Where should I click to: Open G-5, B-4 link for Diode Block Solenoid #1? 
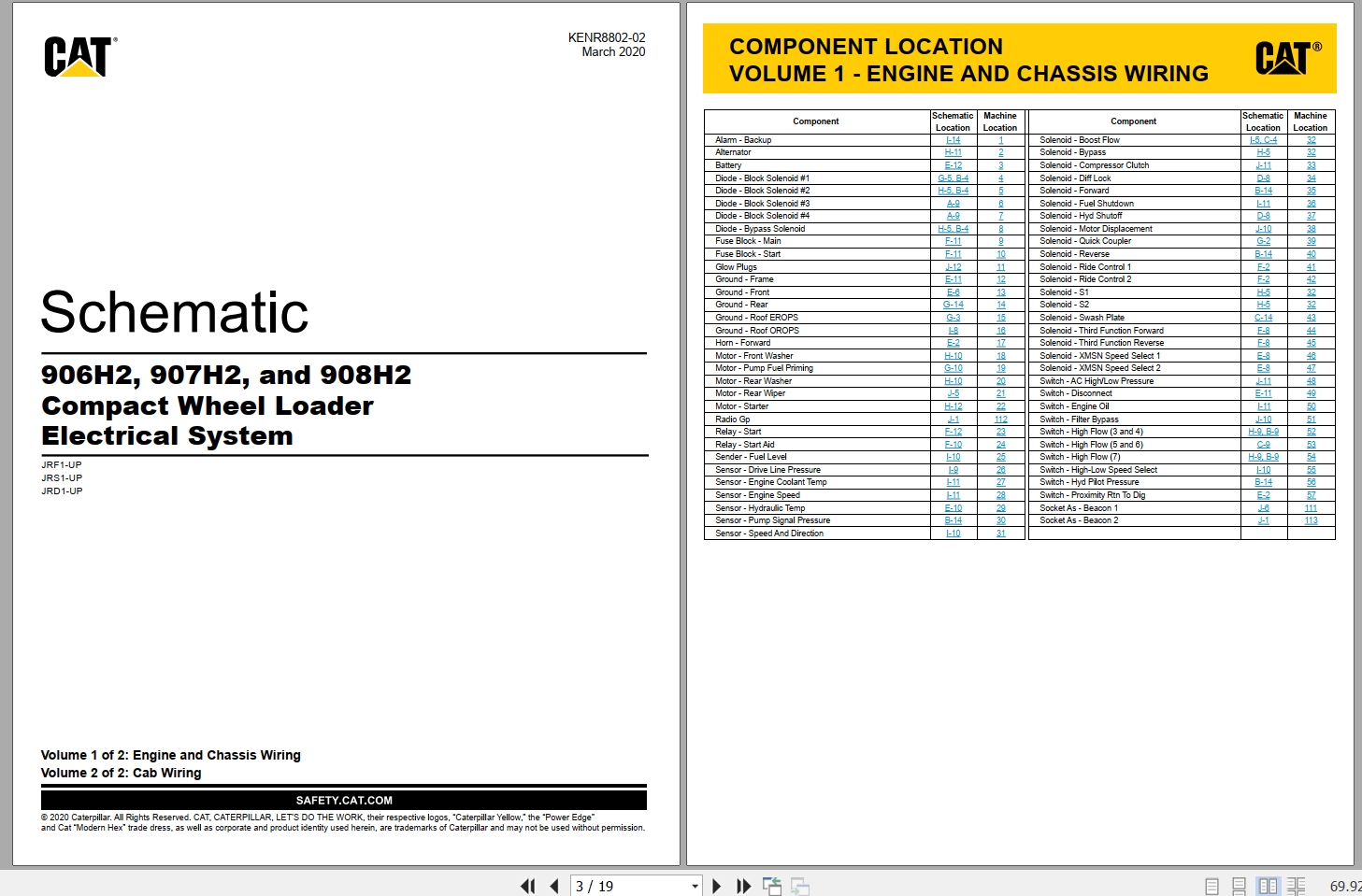click(953, 178)
